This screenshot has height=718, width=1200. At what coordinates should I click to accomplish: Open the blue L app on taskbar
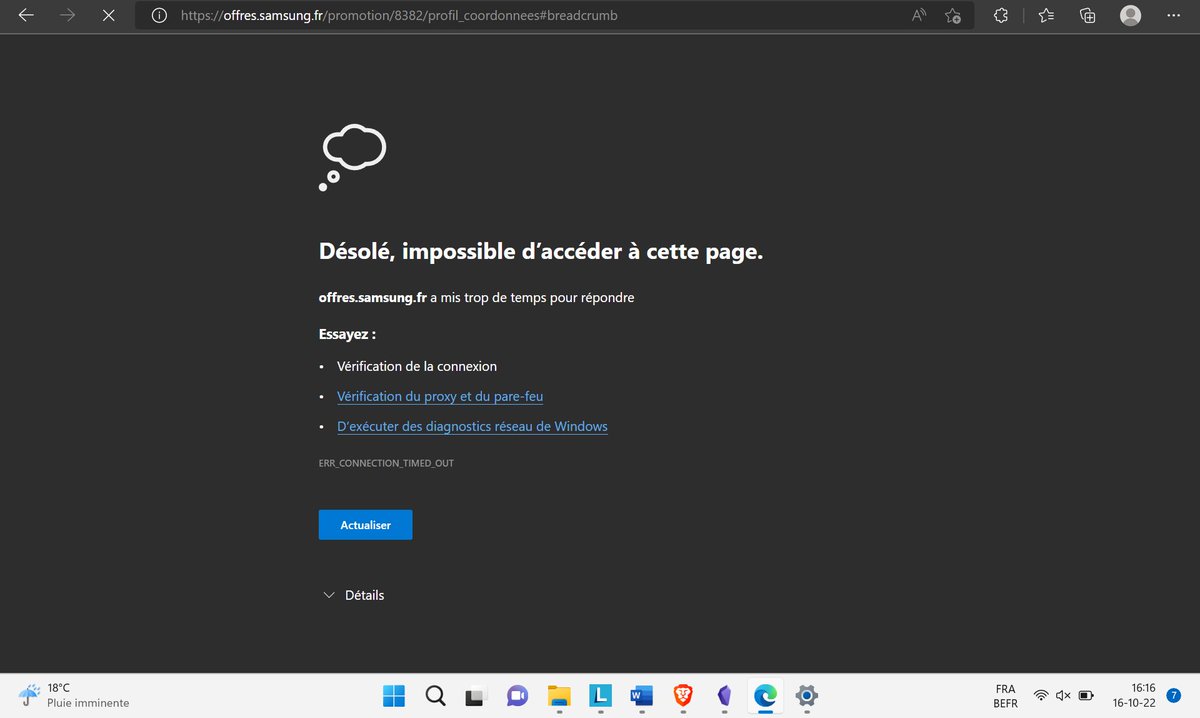click(600, 695)
